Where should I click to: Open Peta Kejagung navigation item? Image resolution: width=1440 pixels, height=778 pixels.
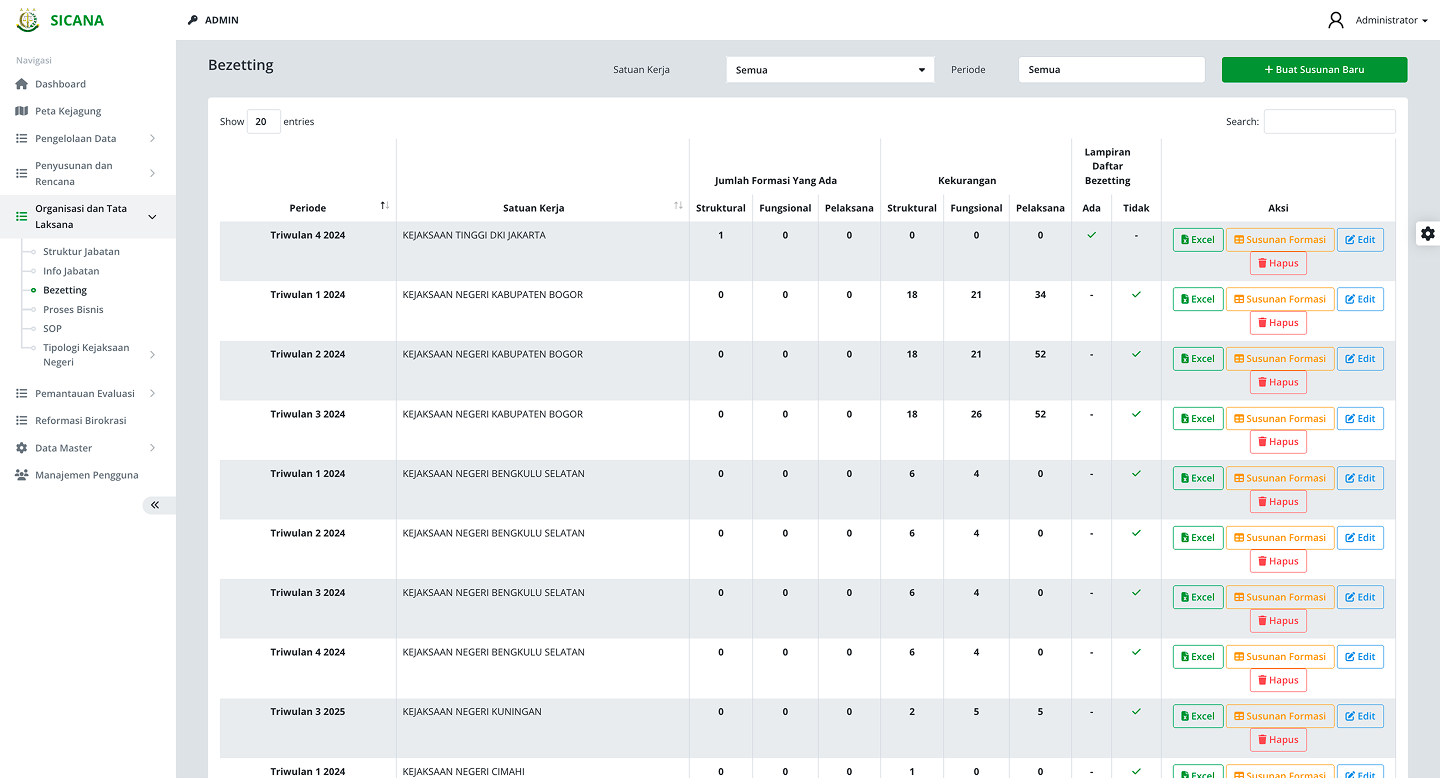[68, 111]
